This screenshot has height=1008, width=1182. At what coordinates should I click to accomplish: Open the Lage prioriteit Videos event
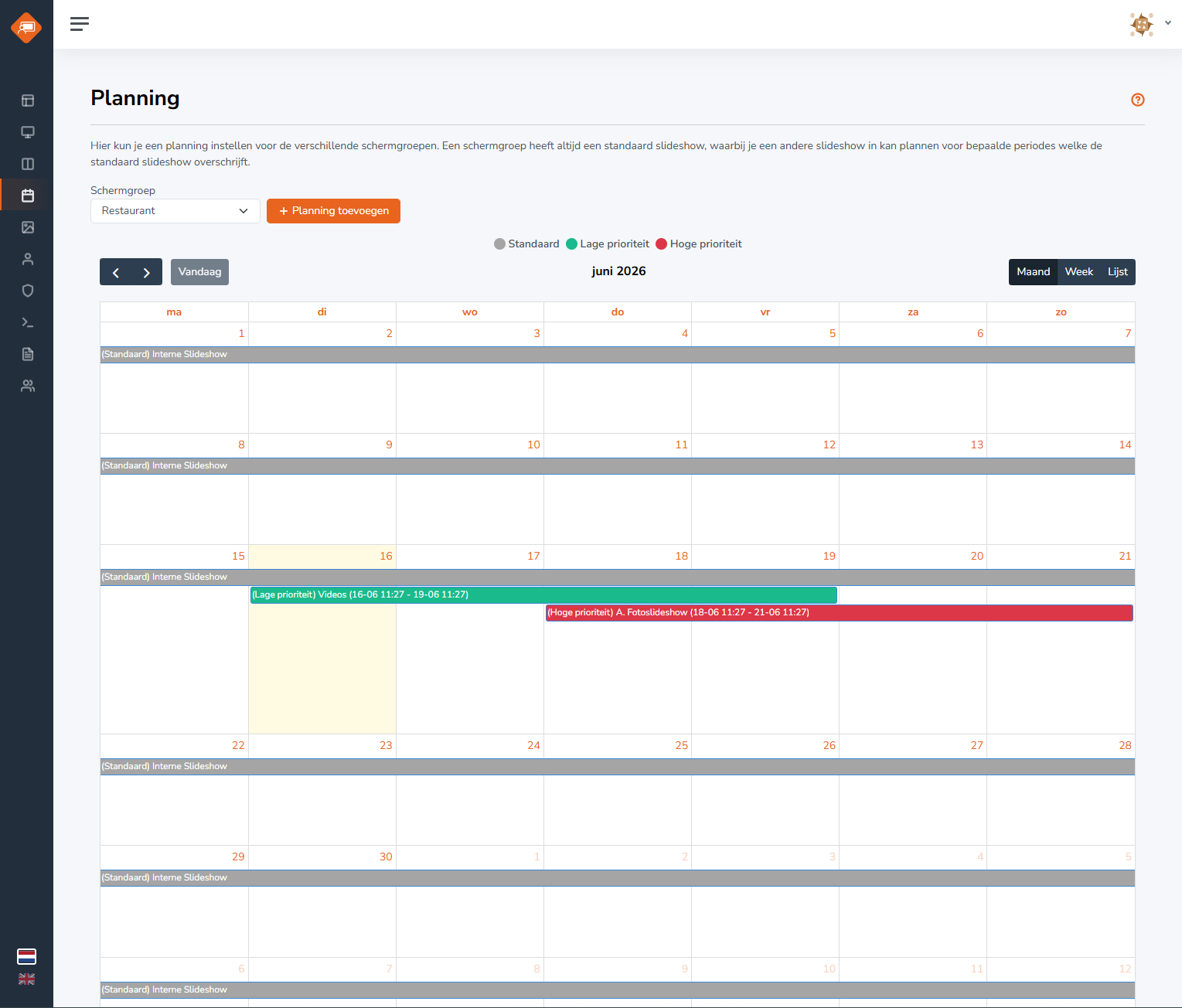(543, 595)
